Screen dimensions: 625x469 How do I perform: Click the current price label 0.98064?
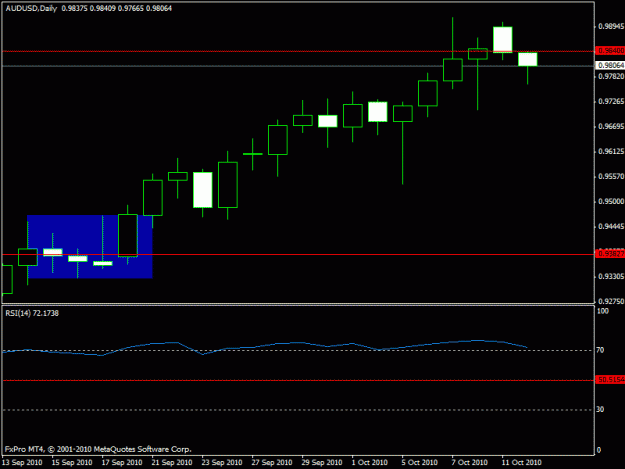point(610,65)
